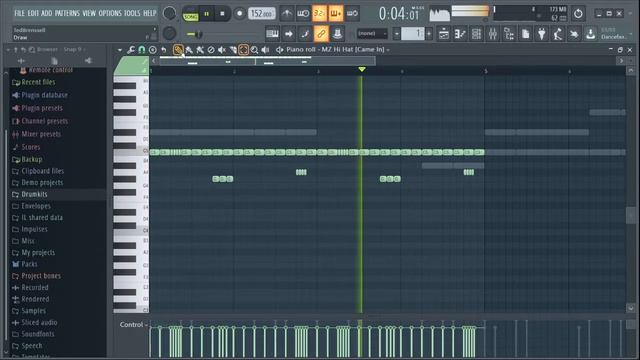
Task: Choose the Zoom magnifier tool in piano roll
Action: (254, 50)
